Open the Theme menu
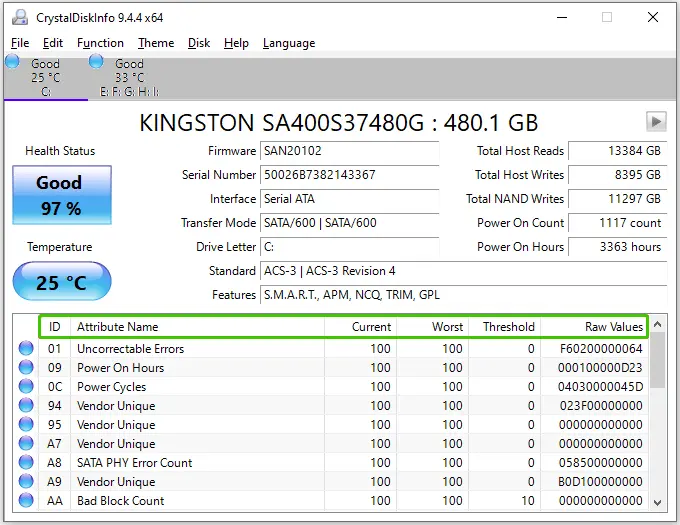Image resolution: width=680 pixels, height=525 pixels. [156, 43]
